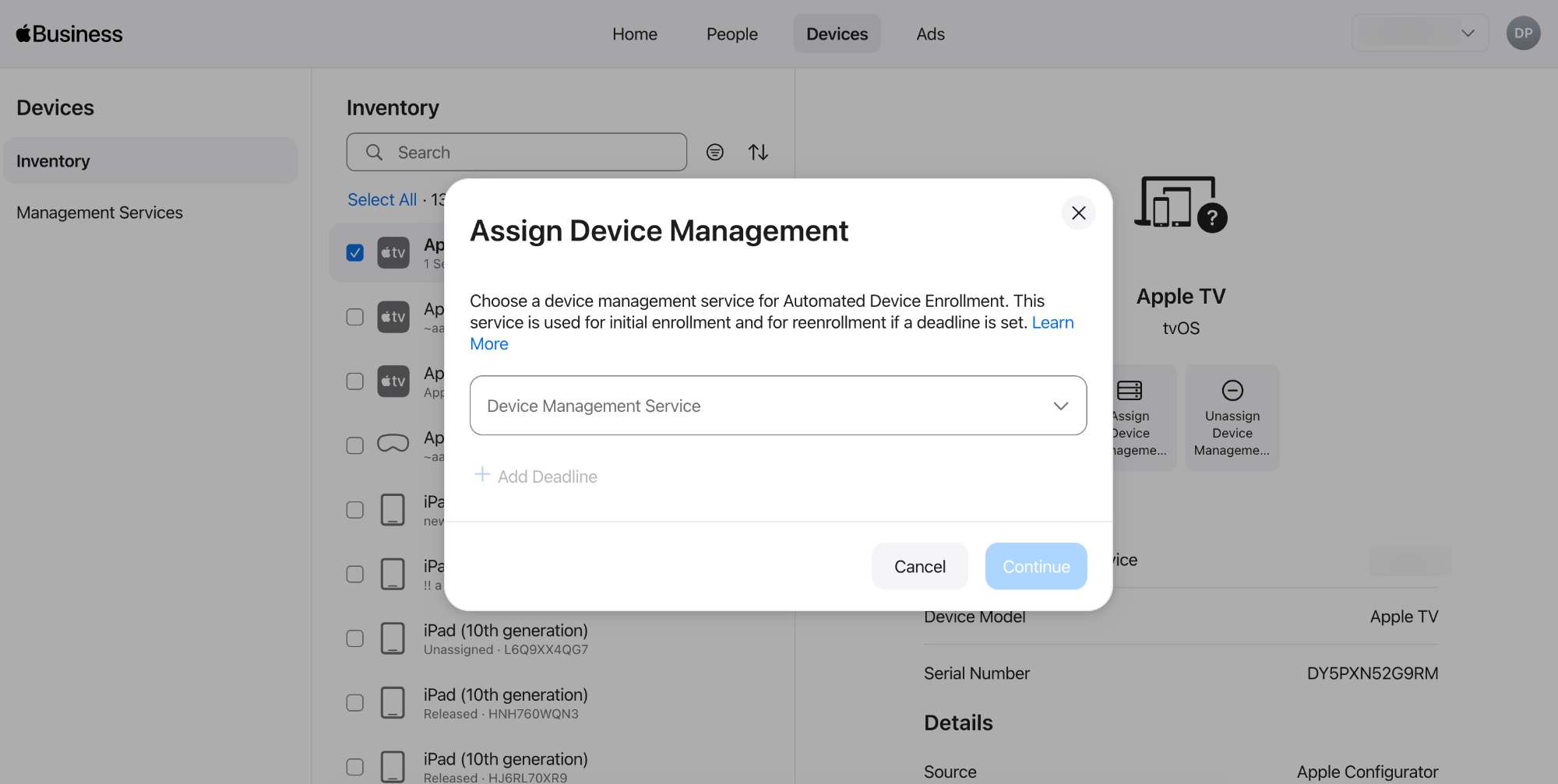
Task: Click the Vision Pro headset icon
Action: point(393,444)
